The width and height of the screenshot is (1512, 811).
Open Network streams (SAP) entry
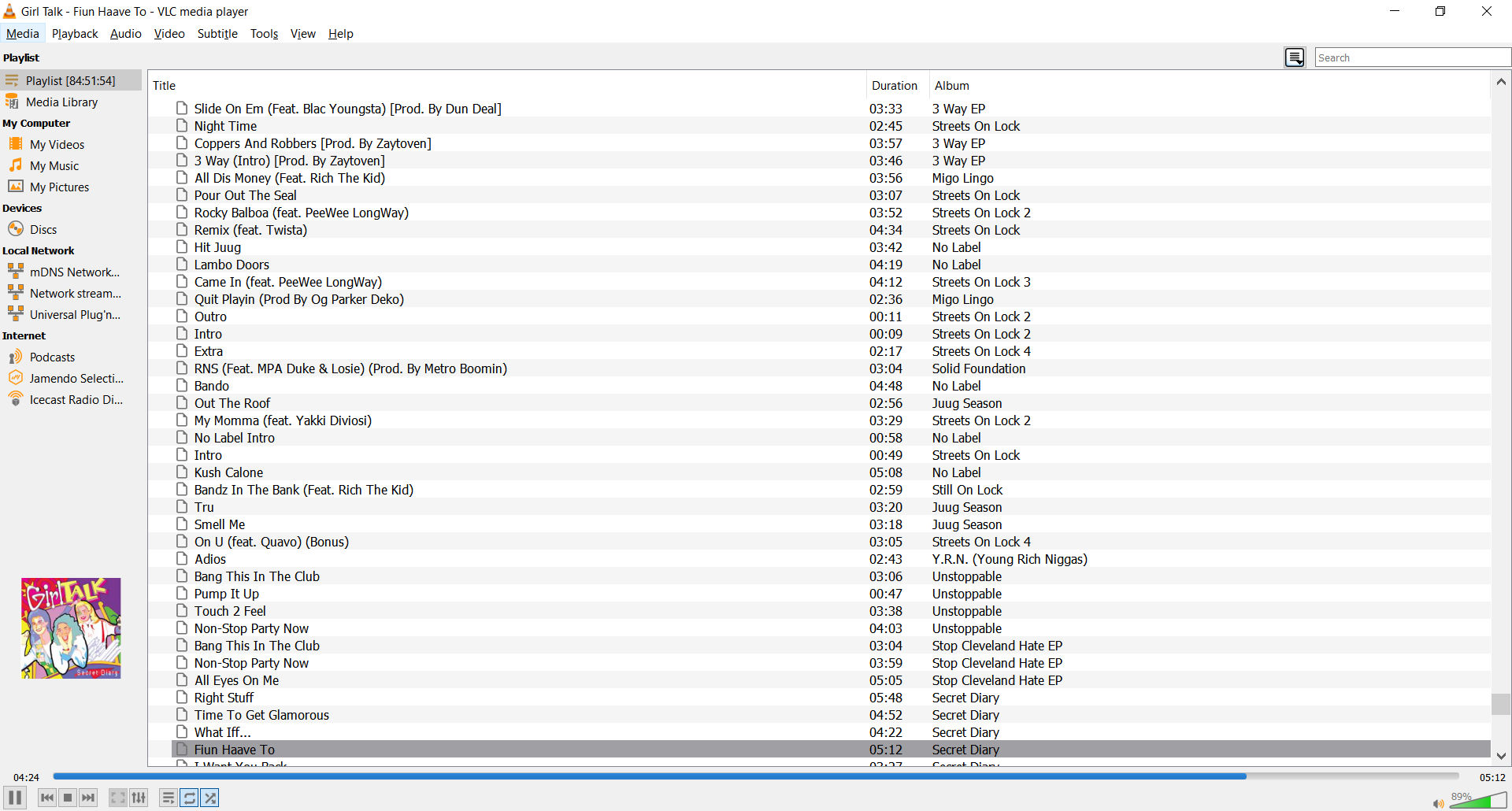[71, 294]
